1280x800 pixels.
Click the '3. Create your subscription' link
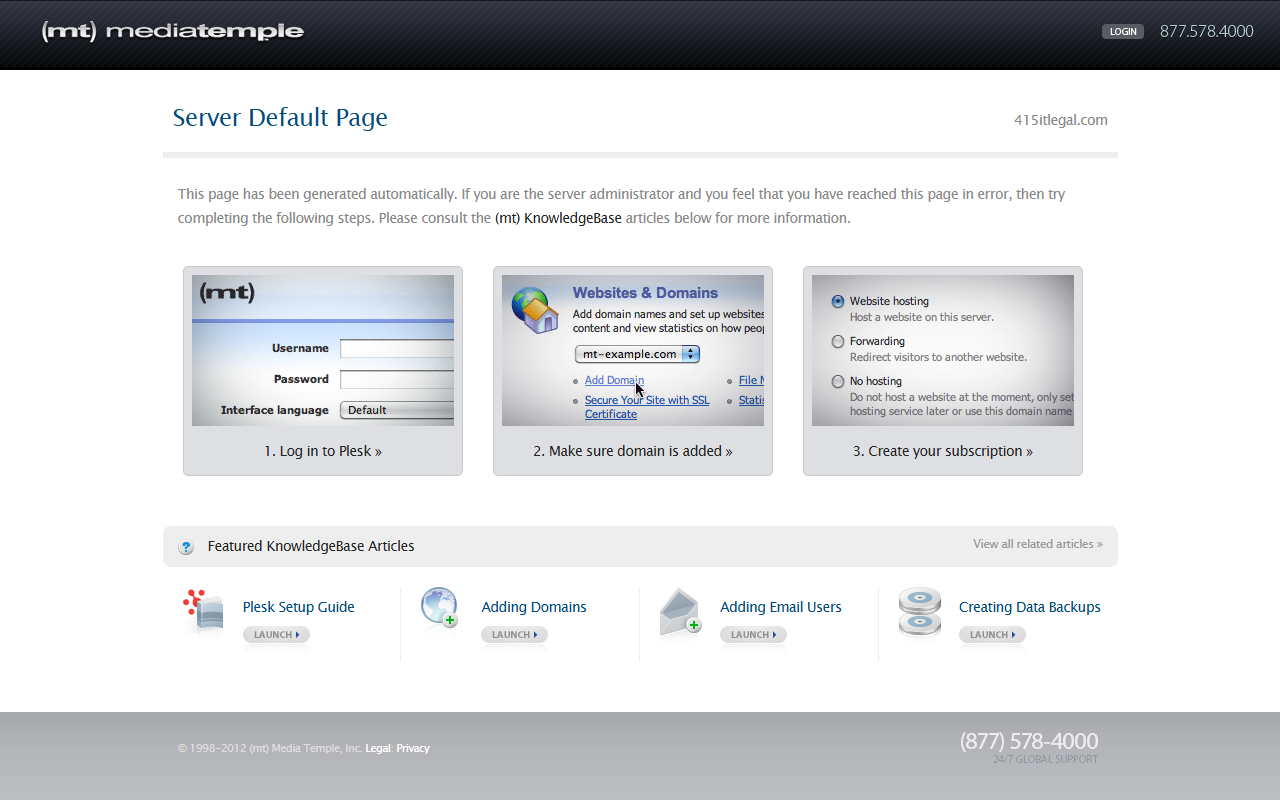point(943,451)
